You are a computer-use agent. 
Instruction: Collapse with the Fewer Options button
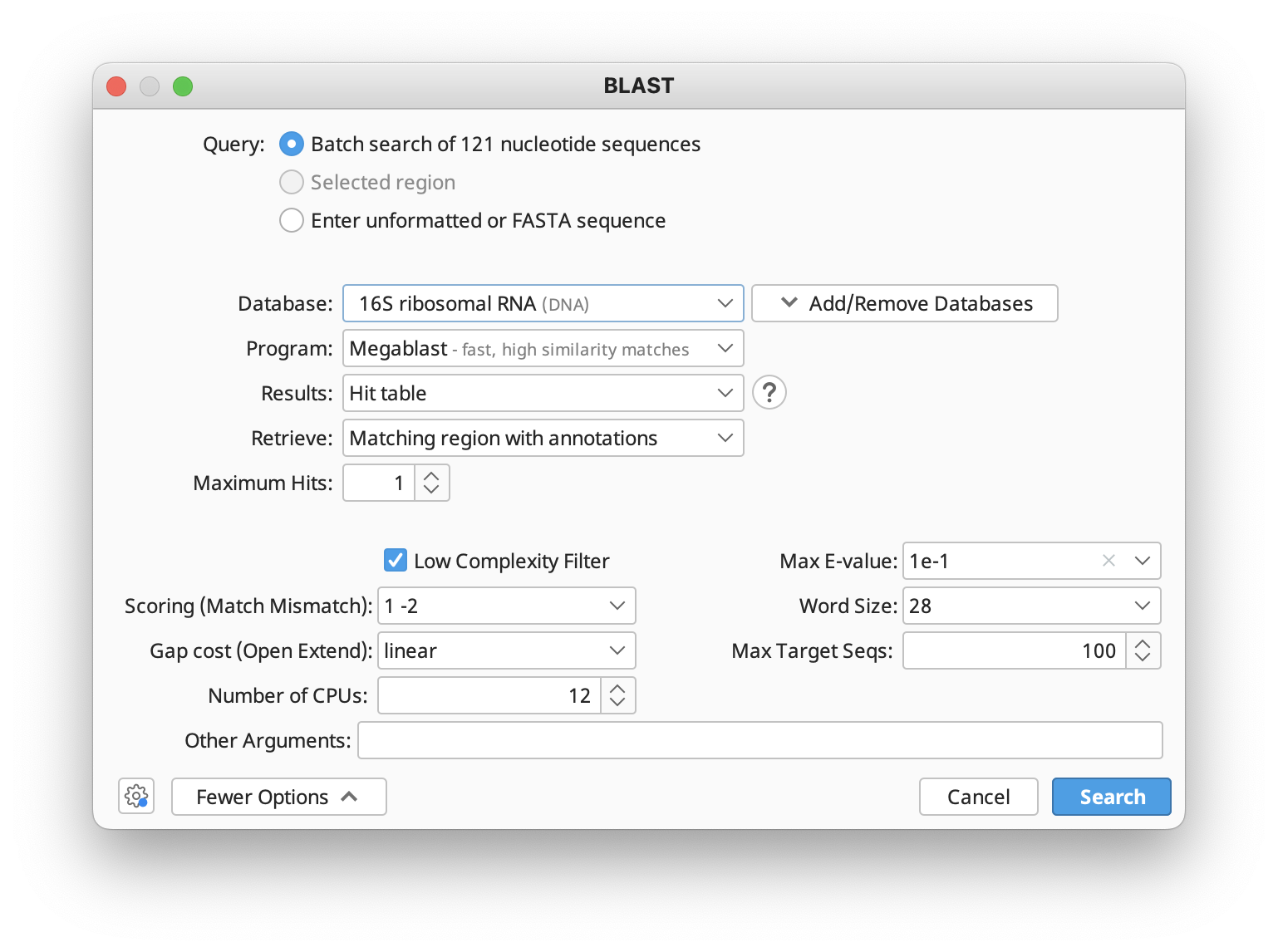click(279, 797)
